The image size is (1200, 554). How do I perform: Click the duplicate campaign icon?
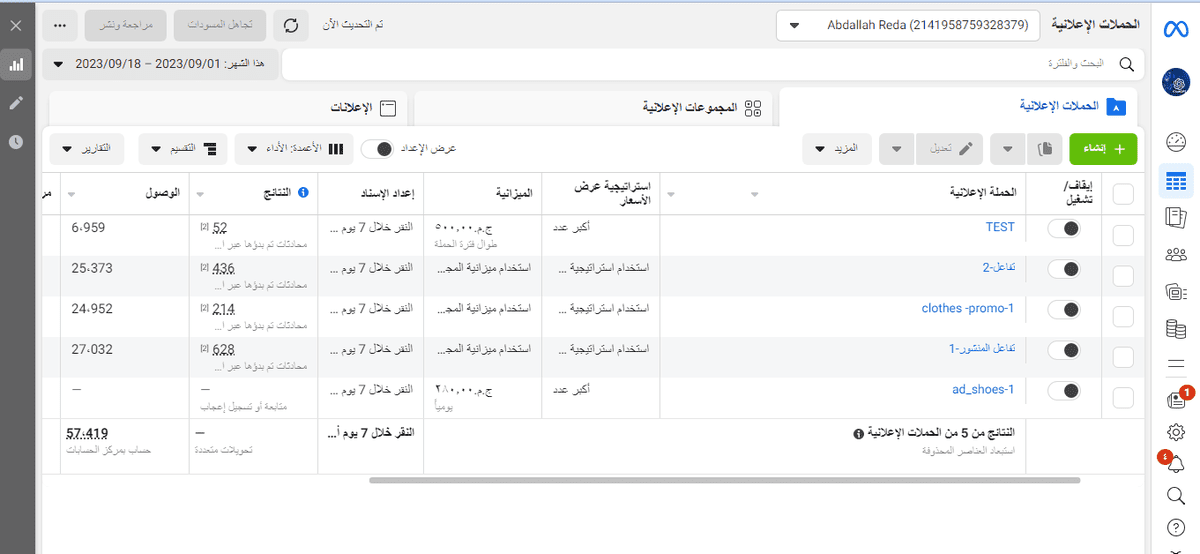click(1045, 149)
